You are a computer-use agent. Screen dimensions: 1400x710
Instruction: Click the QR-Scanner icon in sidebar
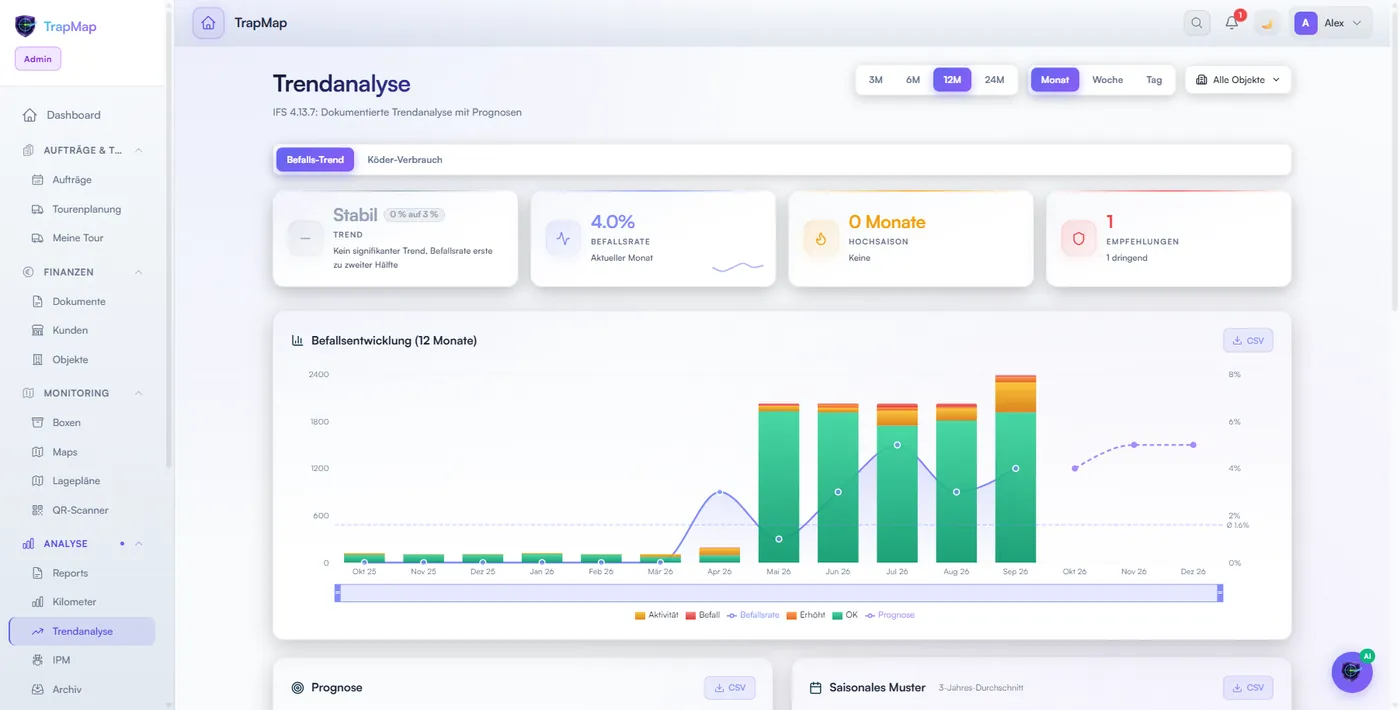point(38,510)
